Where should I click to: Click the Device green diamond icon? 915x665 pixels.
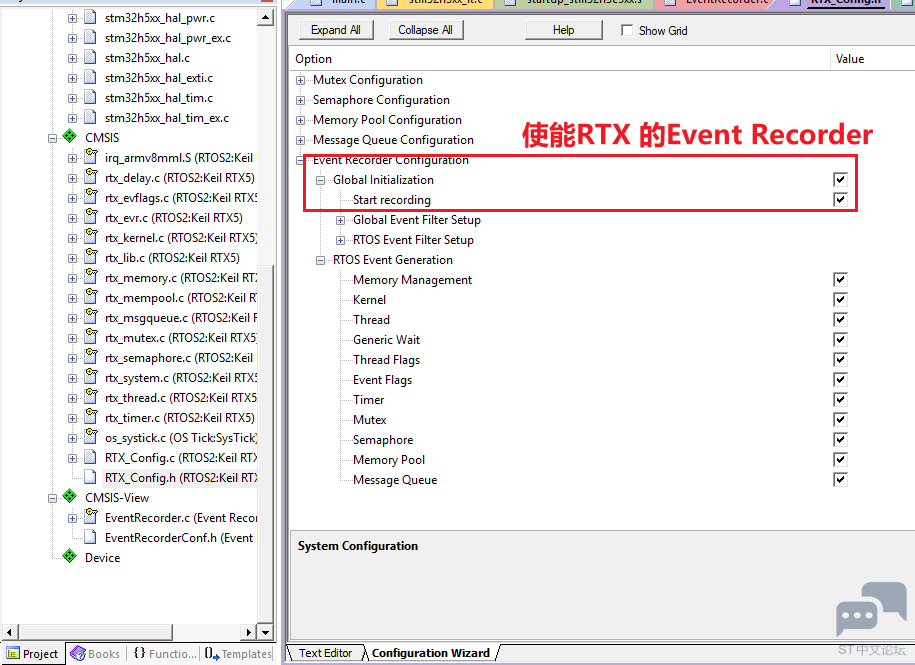click(69, 556)
